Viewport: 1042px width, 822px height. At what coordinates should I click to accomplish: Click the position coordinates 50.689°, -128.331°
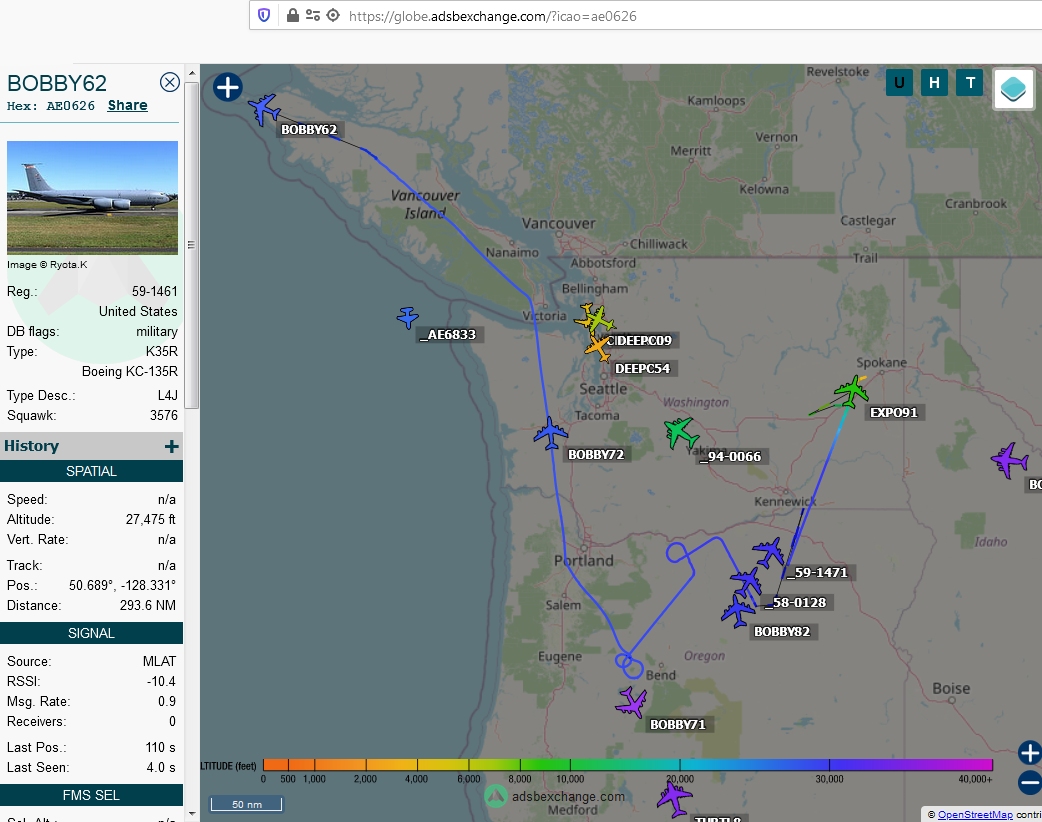(x=122, y=585)
